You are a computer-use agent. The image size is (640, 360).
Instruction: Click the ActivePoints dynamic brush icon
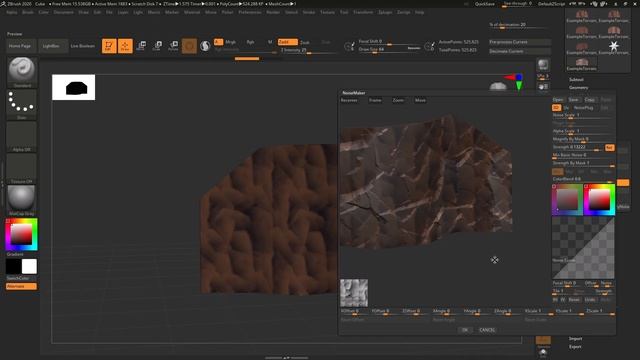tap(429, 46)
